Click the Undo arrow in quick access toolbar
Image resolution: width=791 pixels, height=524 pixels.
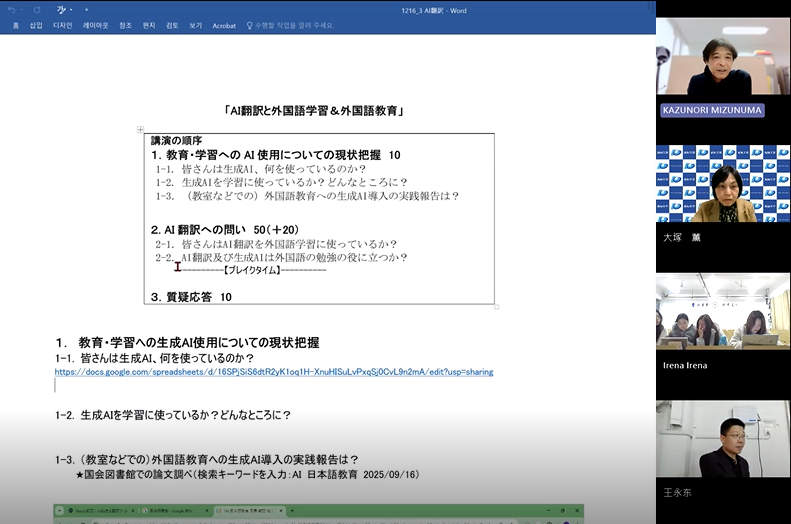pos(11,9)
